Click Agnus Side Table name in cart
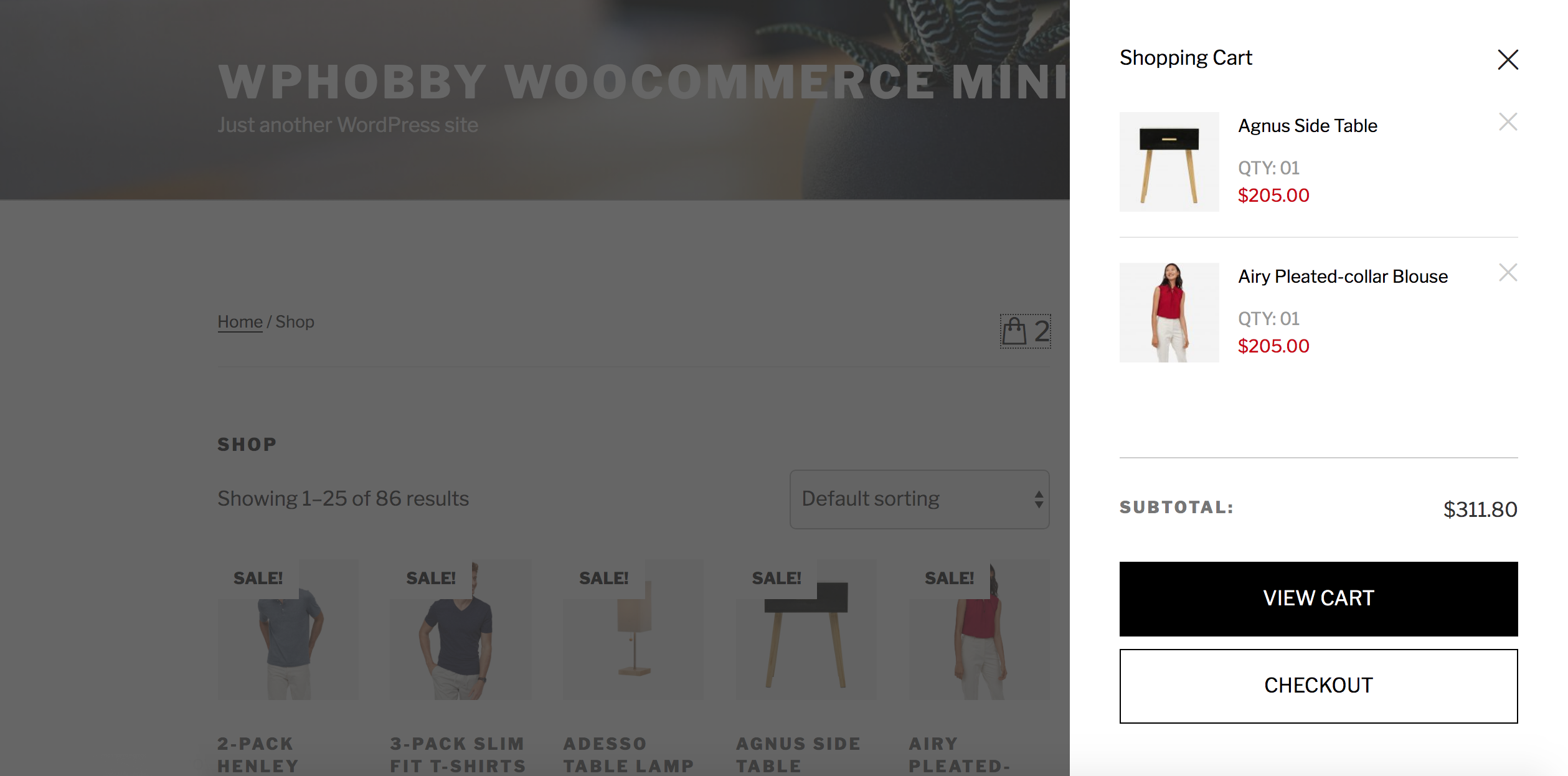The height and width of the screenshot is (776, 1568). pos(1307,126)
